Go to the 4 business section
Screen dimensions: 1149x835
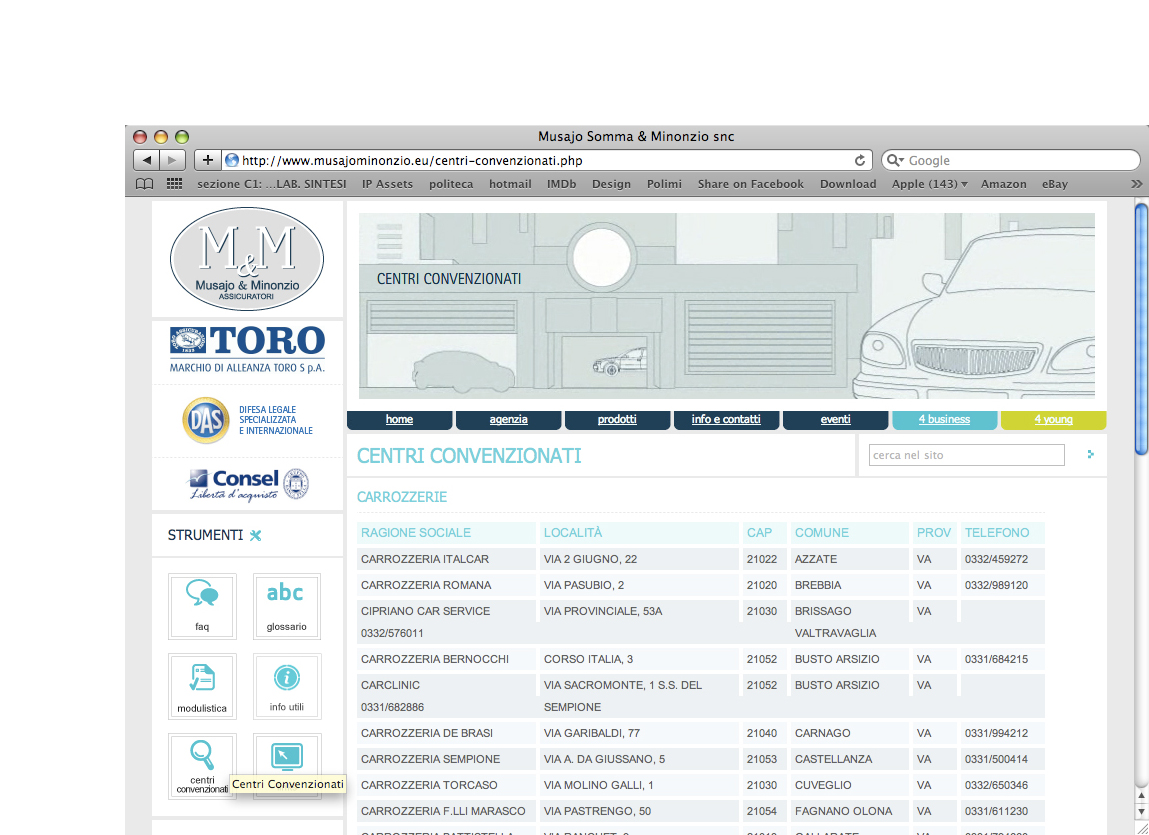tap(944, 420)
